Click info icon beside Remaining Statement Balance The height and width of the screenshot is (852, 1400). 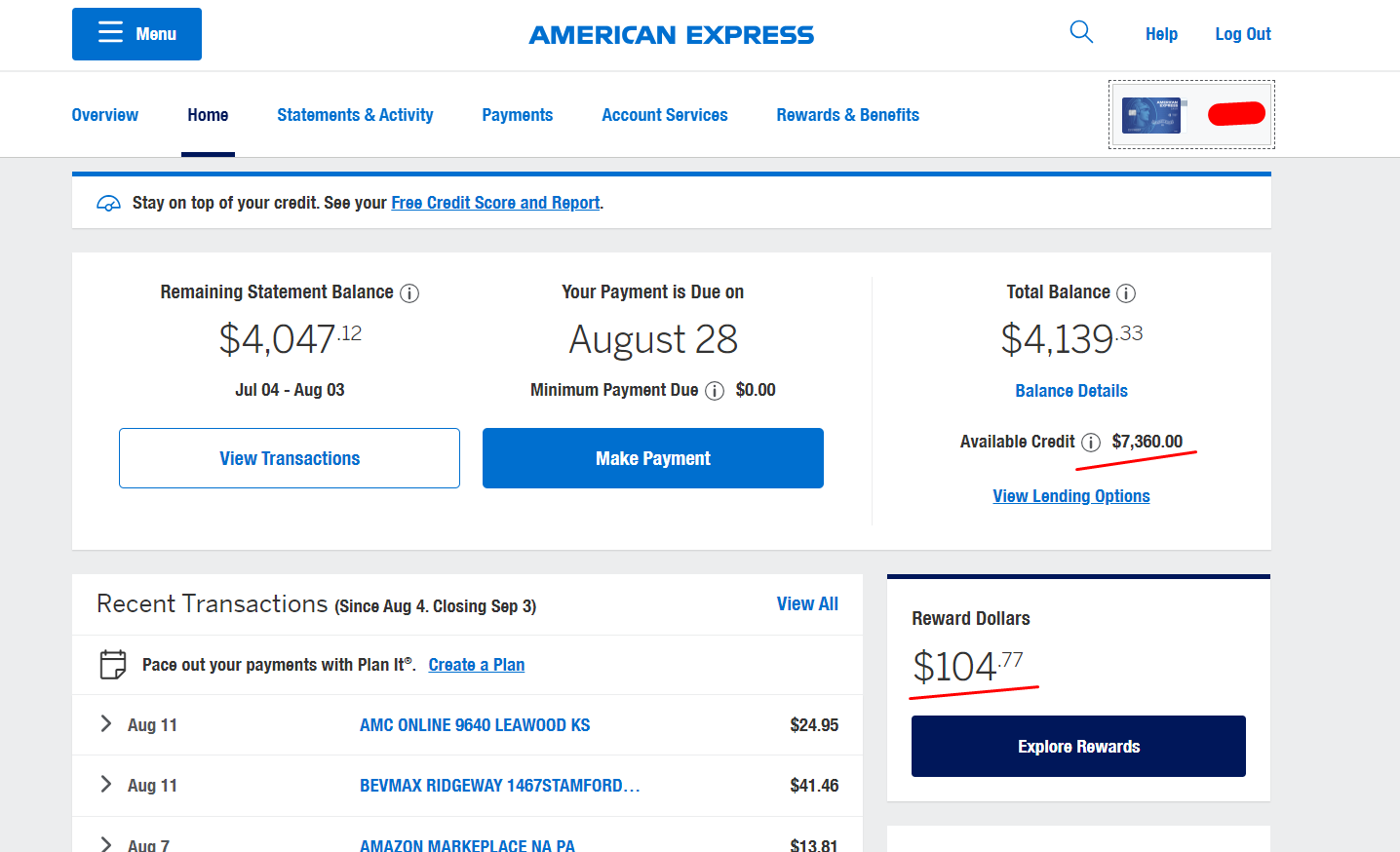pos(409,293)
